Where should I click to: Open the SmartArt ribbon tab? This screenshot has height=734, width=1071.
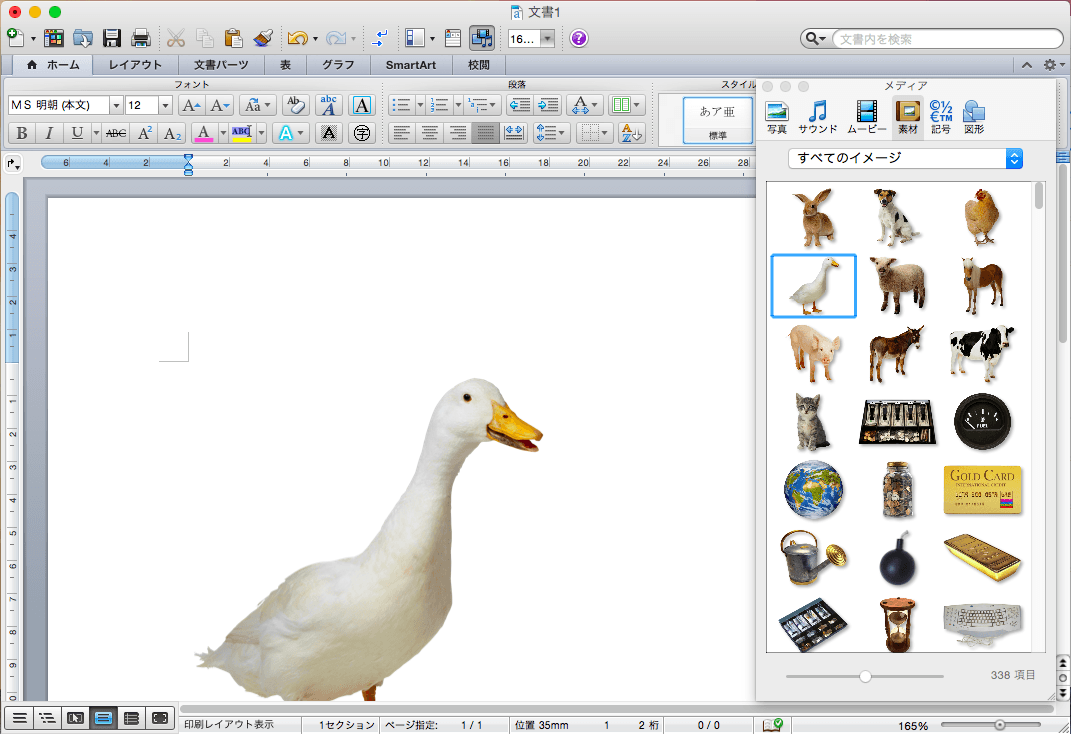coord(410,65)
